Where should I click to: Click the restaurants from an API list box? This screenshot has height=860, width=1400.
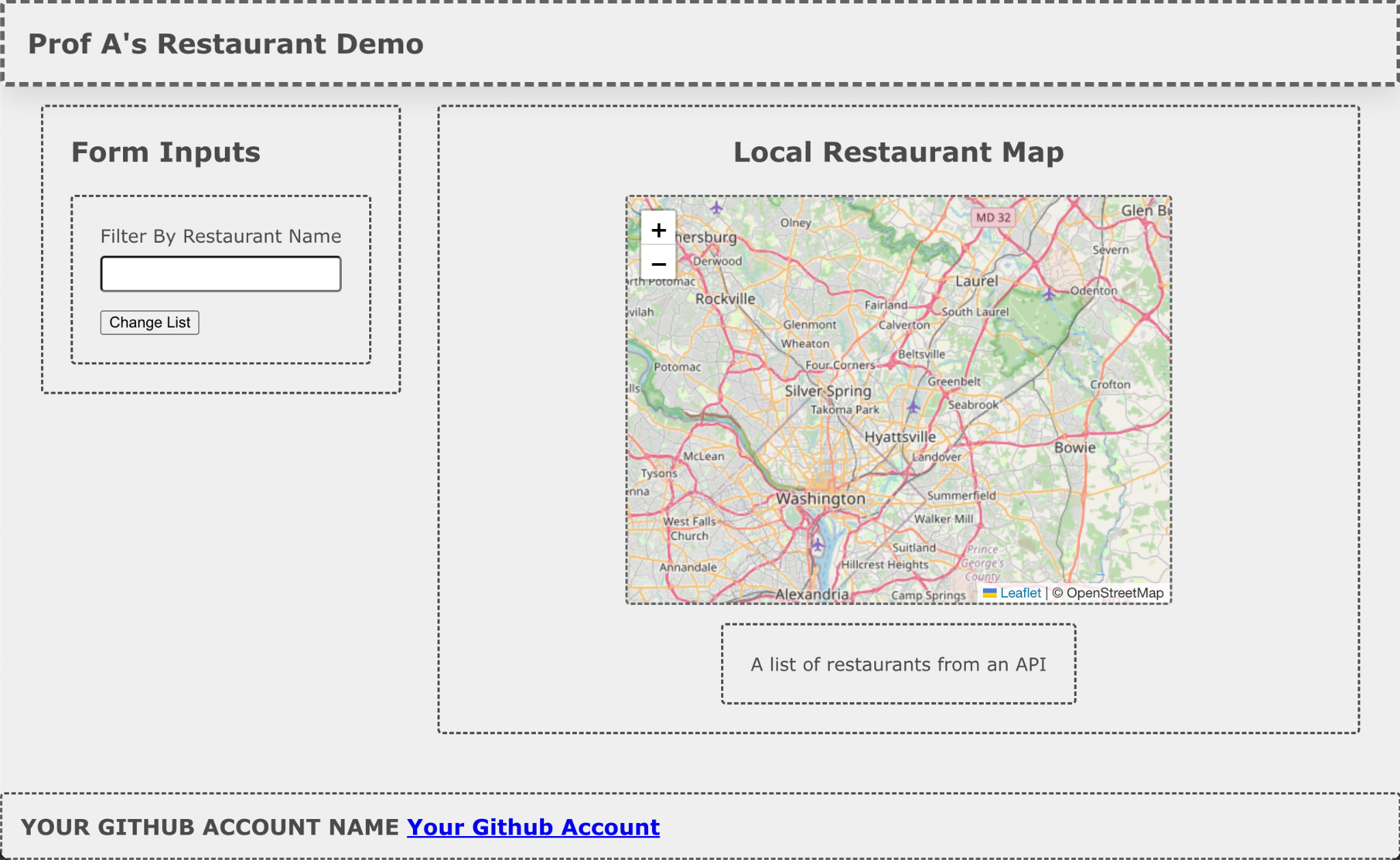coord(898,664)
